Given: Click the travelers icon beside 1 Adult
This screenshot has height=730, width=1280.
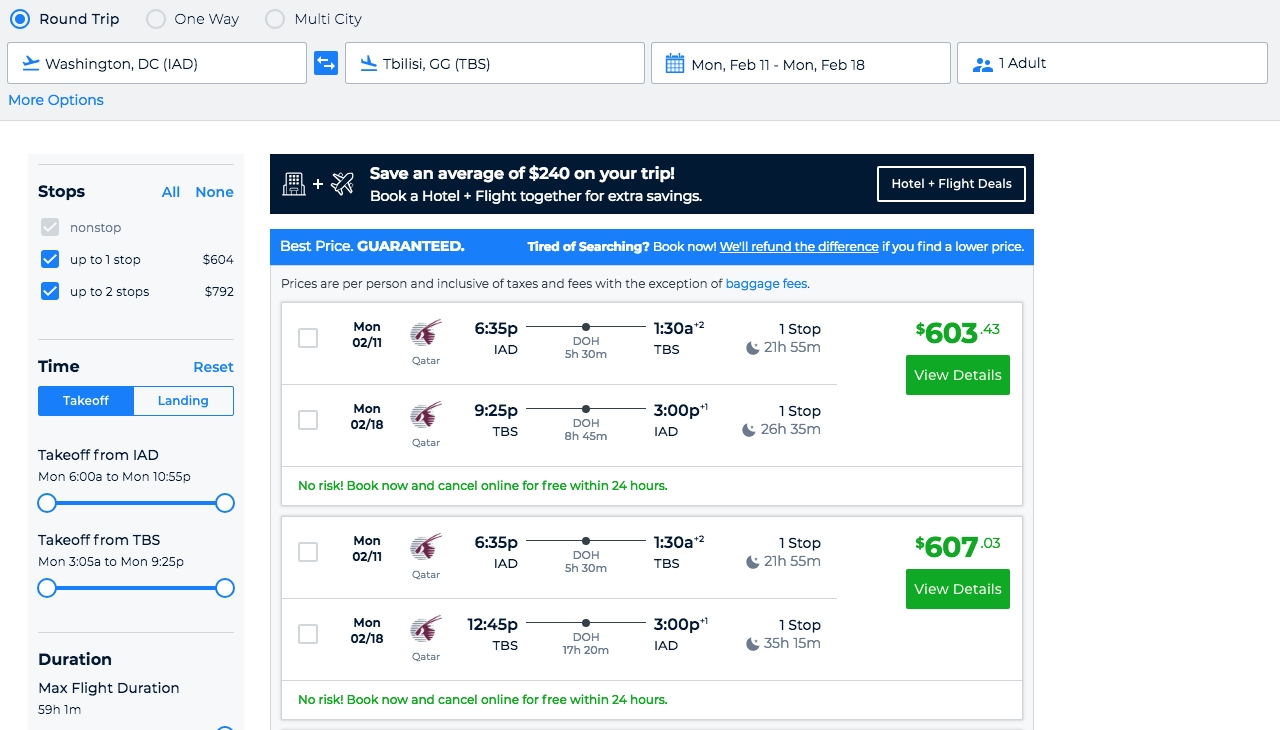Looking at the screenshot, I should (982, 64).
